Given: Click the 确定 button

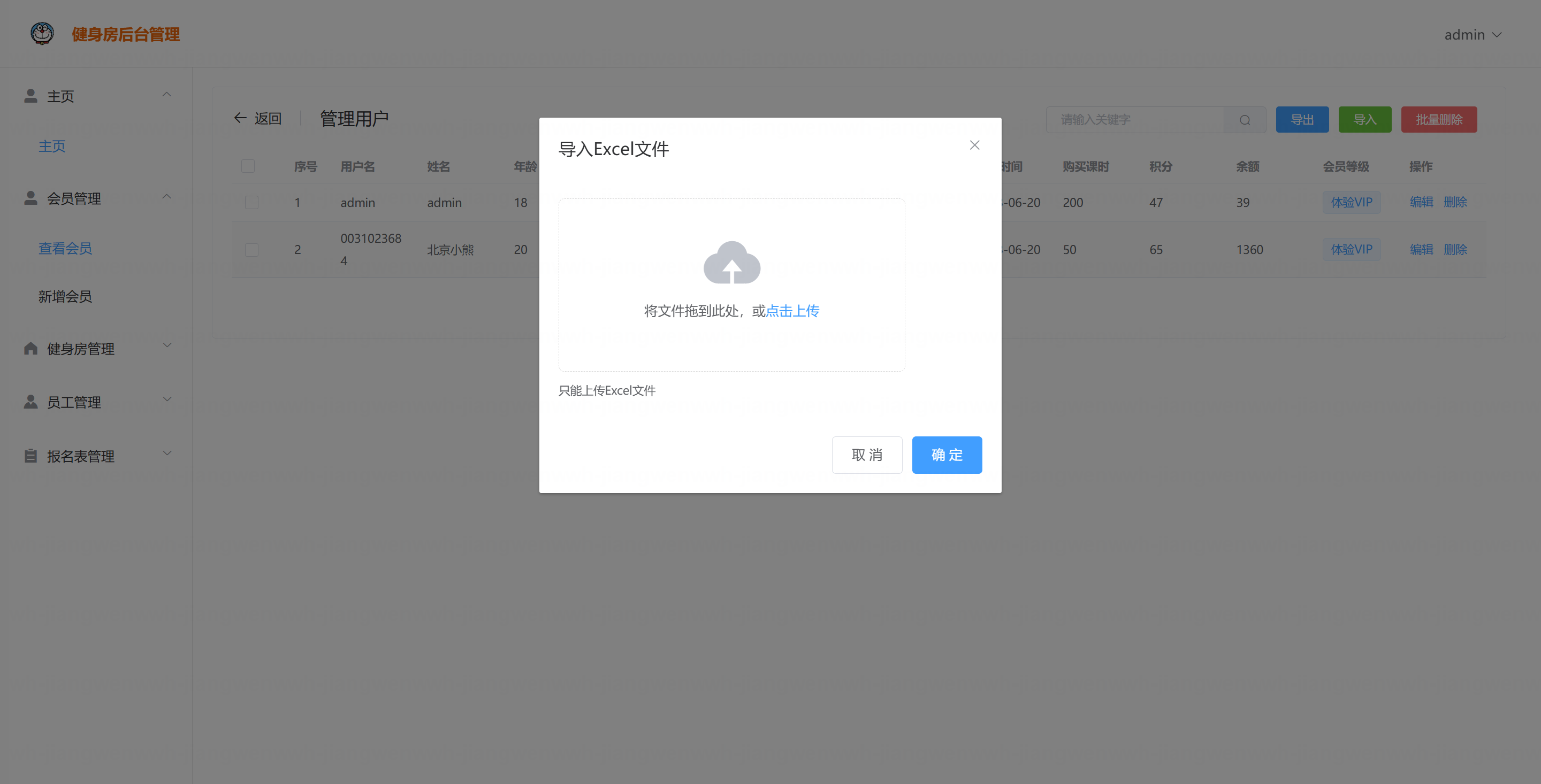Looking at the screenshot, I should [947, 455].
